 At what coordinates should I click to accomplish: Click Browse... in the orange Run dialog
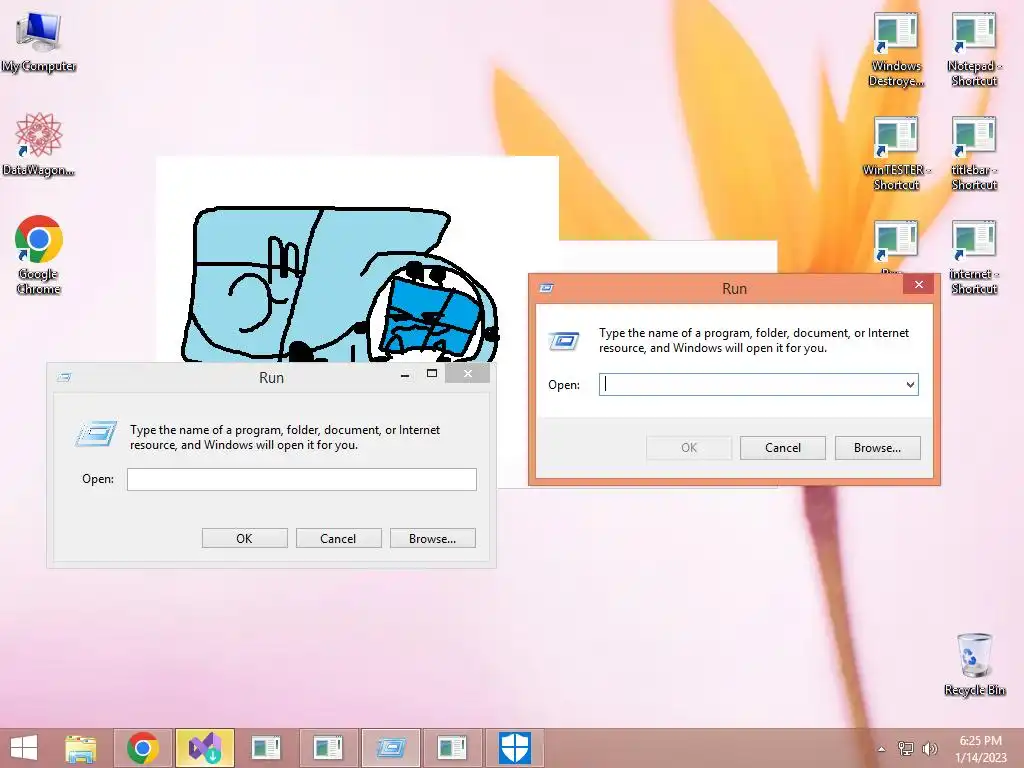click(877, 447)
